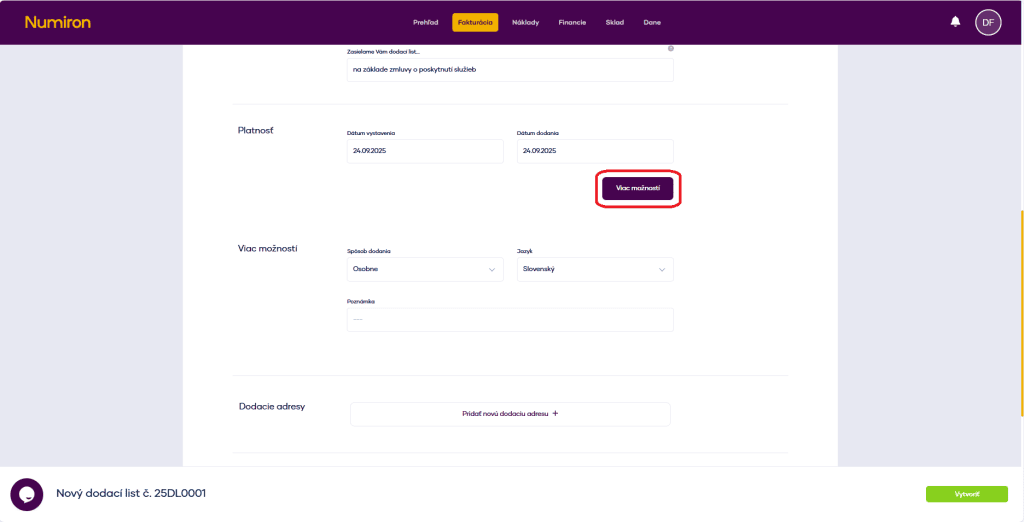Open the chat support widget

(26, 494)
